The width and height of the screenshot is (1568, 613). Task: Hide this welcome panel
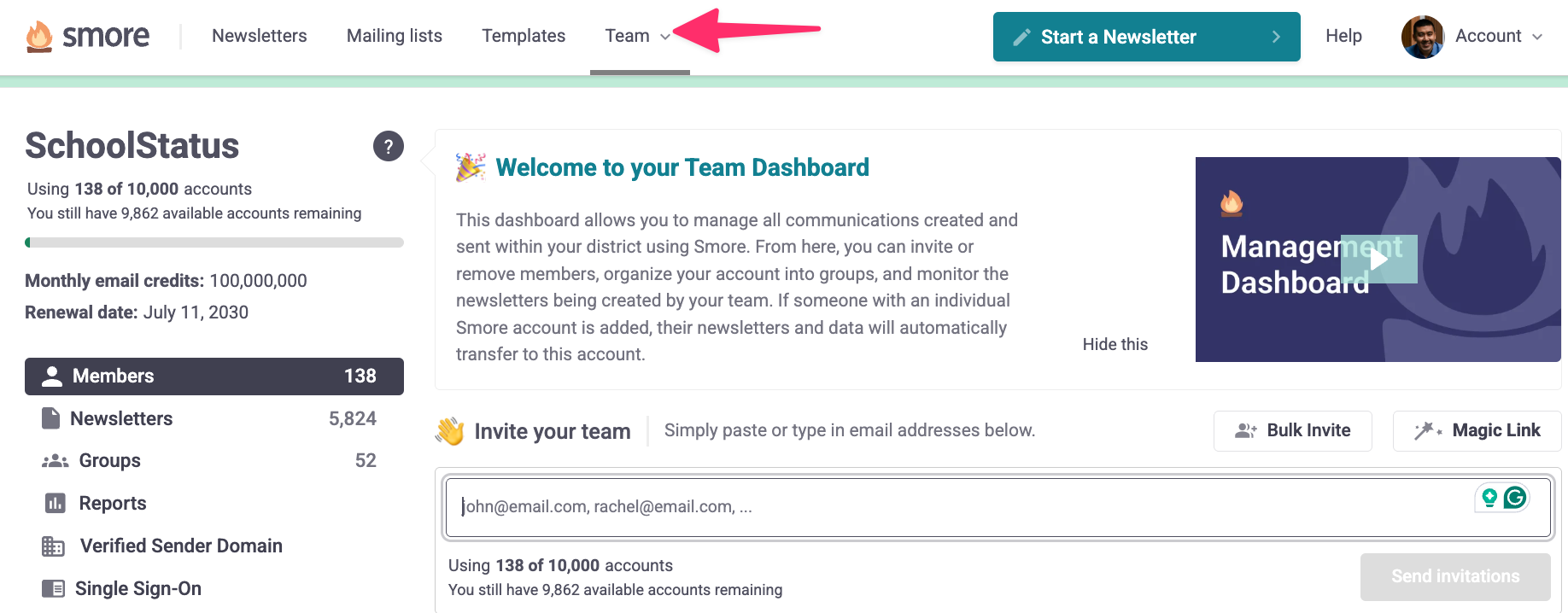1115,344
